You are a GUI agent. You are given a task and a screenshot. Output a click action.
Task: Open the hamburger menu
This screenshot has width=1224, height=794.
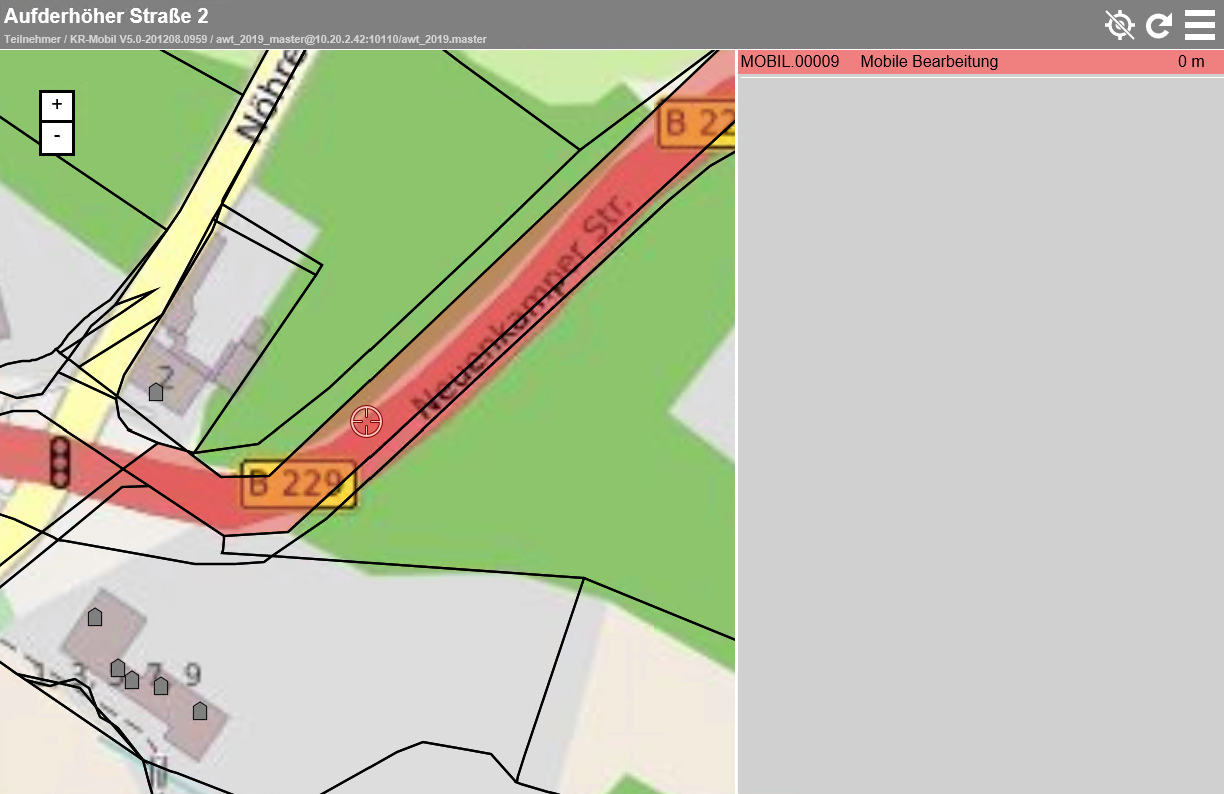pyautogui.click(x=1199, y=24)
